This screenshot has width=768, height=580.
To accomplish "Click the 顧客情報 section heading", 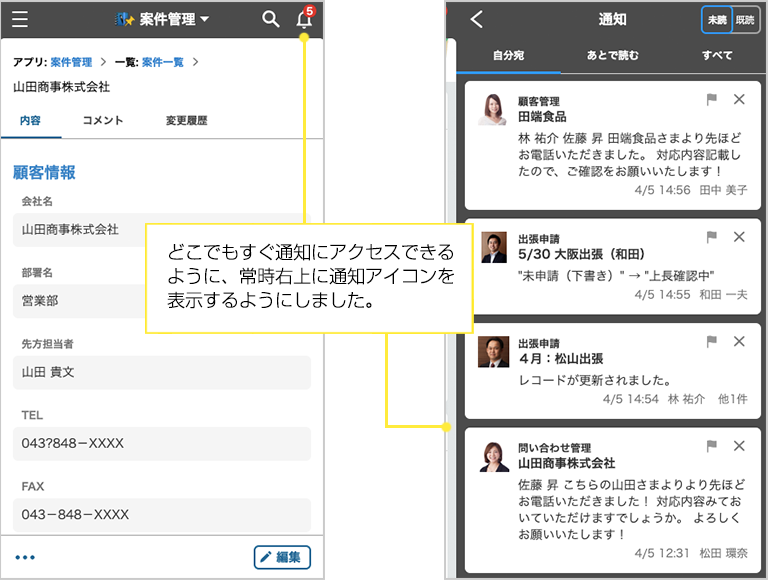I will [44, 172].
